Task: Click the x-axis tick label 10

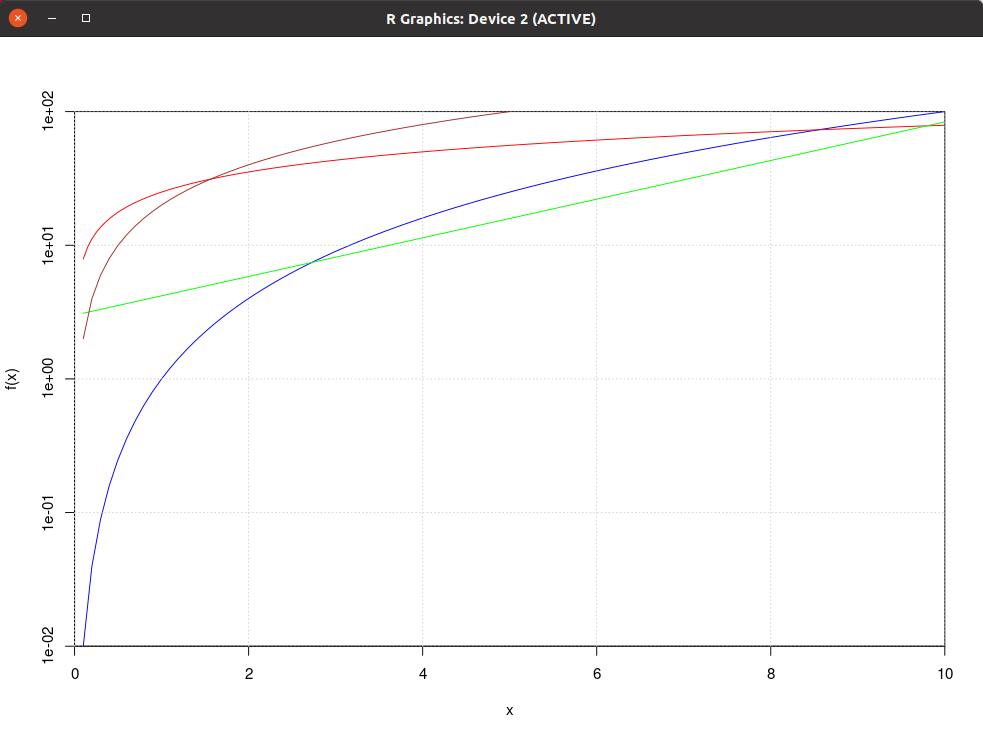Action: pos(945,674)
